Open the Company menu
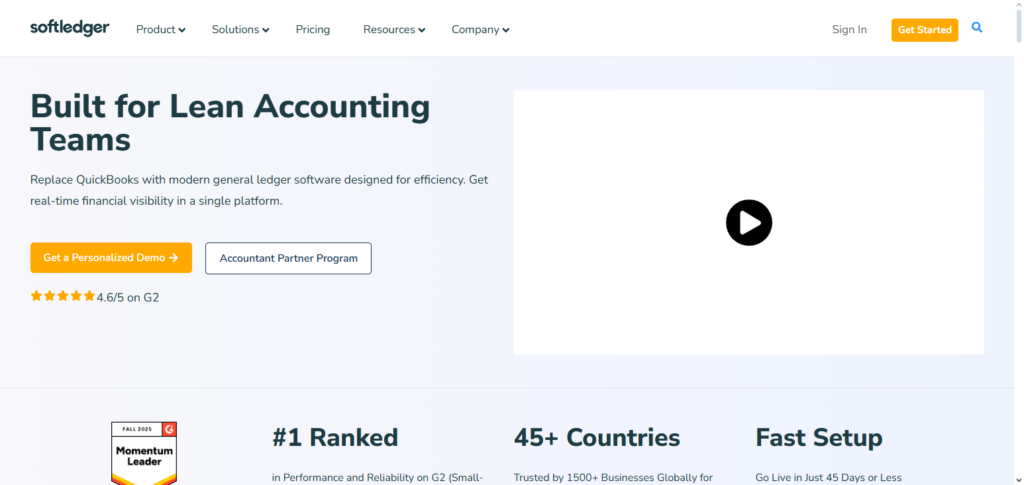The width and height of the screenshot is (1024, 485). pyautogui.click(x=481, y=29)
